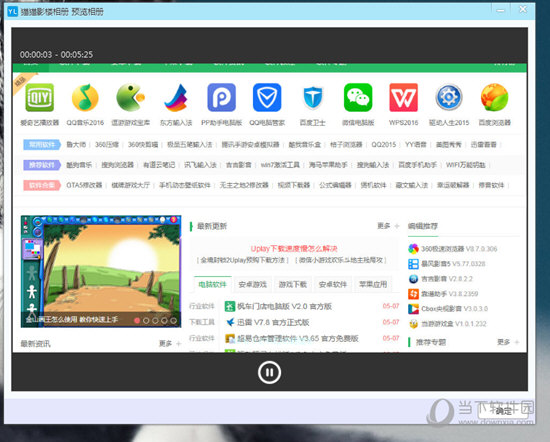Select the first carousel dot indicator
This screenshot has height=442, width=550.
pos(137,320)
